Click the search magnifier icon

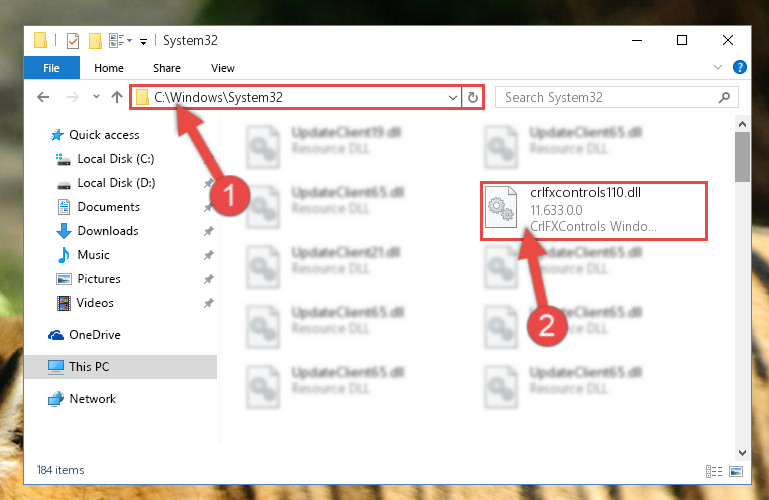pos(724,98)
